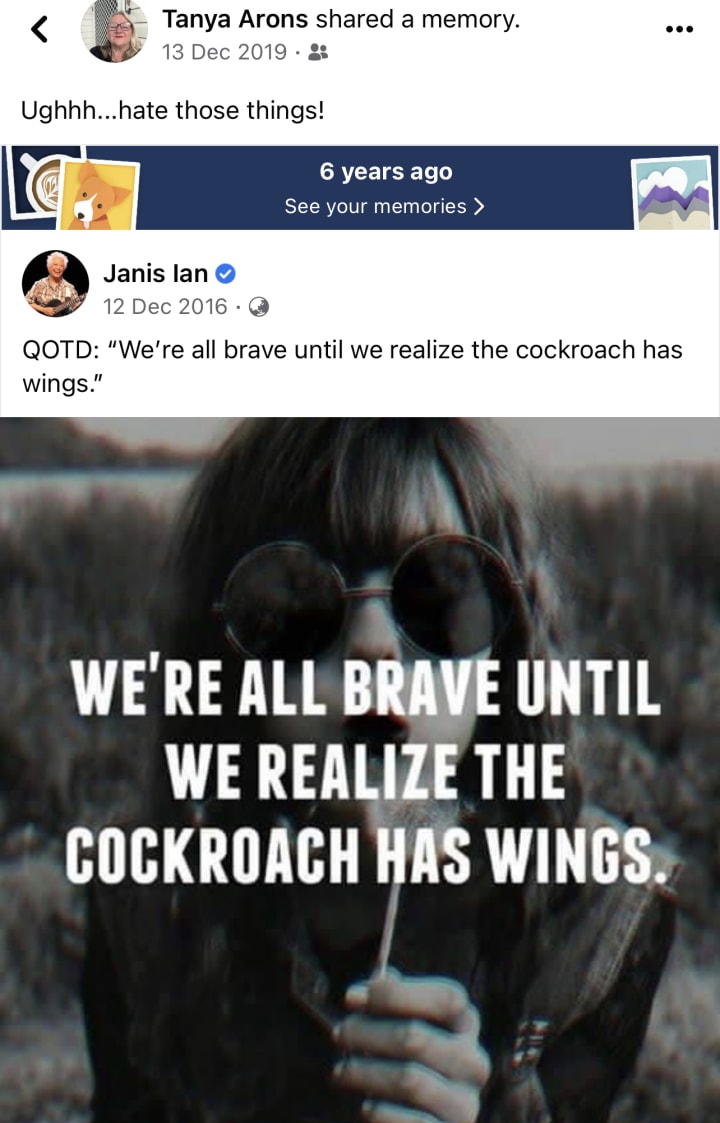Open the three-dot post options menu
This screenshot has height=1123, width=720.
(678, 29)
